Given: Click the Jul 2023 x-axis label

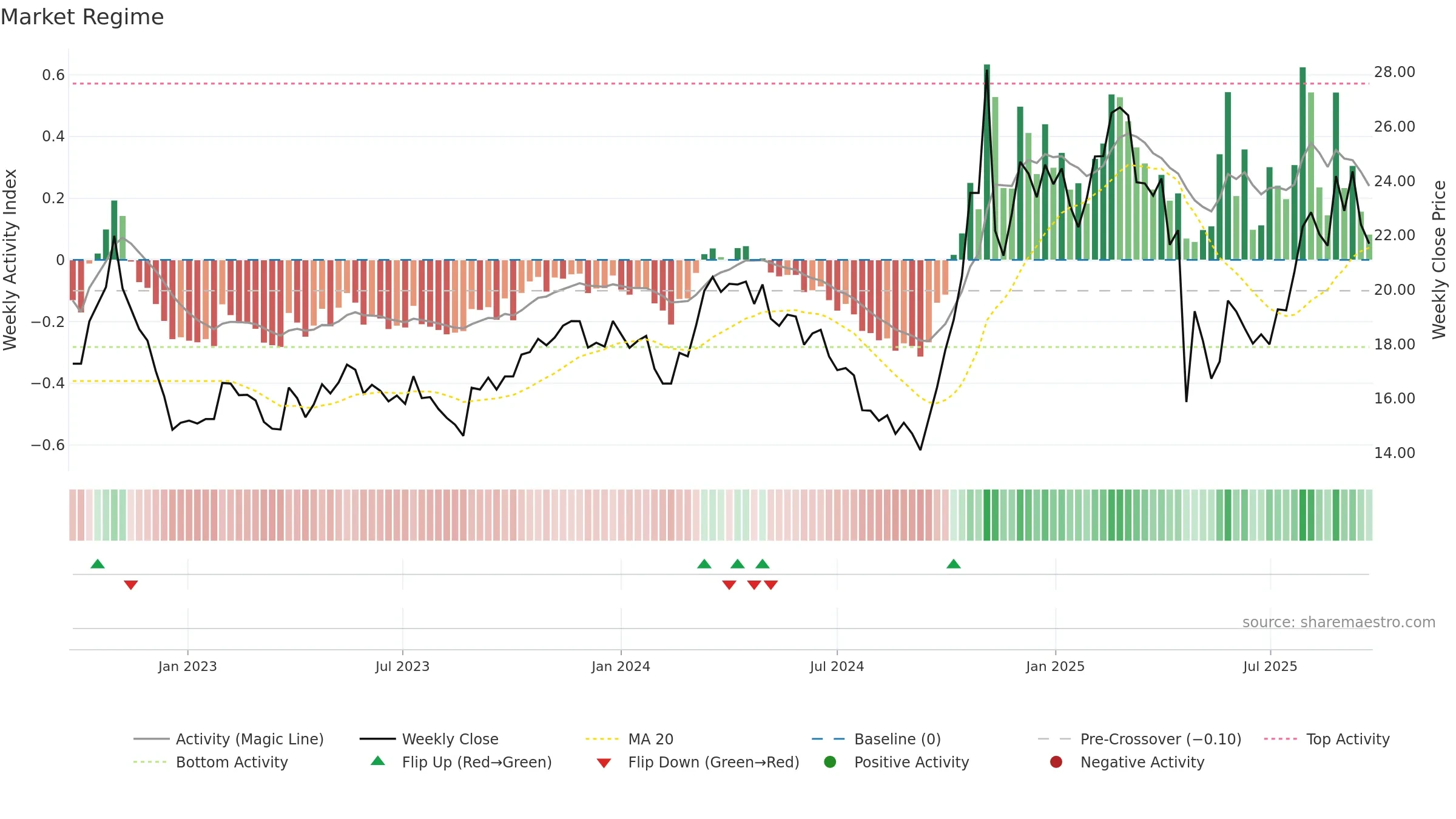Looking at the screenshot, I should [402, 666].
